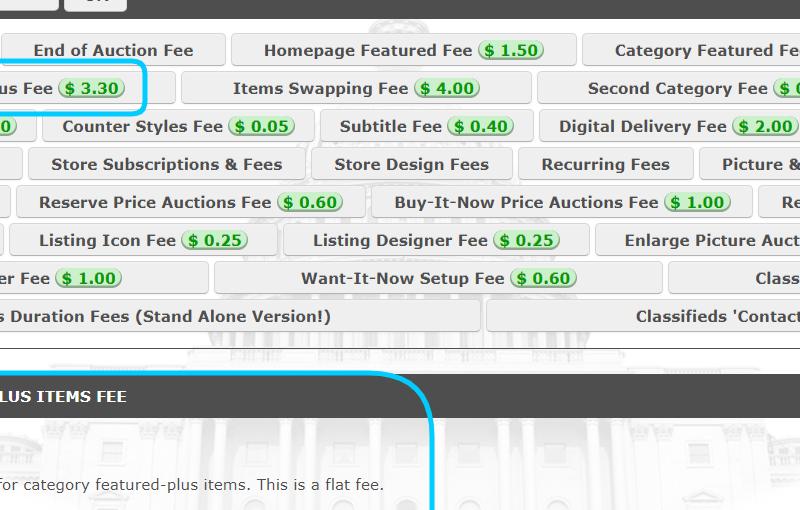Image resolution: width=800 pixels, height=510 pixels.
Task: Click the $ 0.40 price badge
Action: click(x=481, y=126)
